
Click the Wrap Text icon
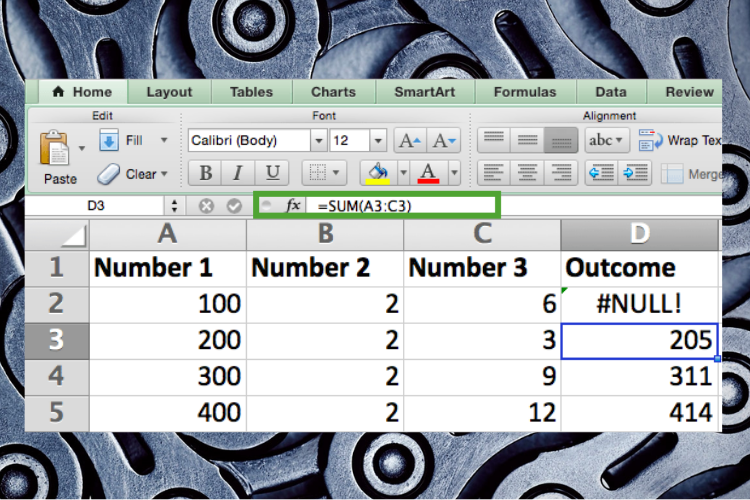tap(650, 140)
